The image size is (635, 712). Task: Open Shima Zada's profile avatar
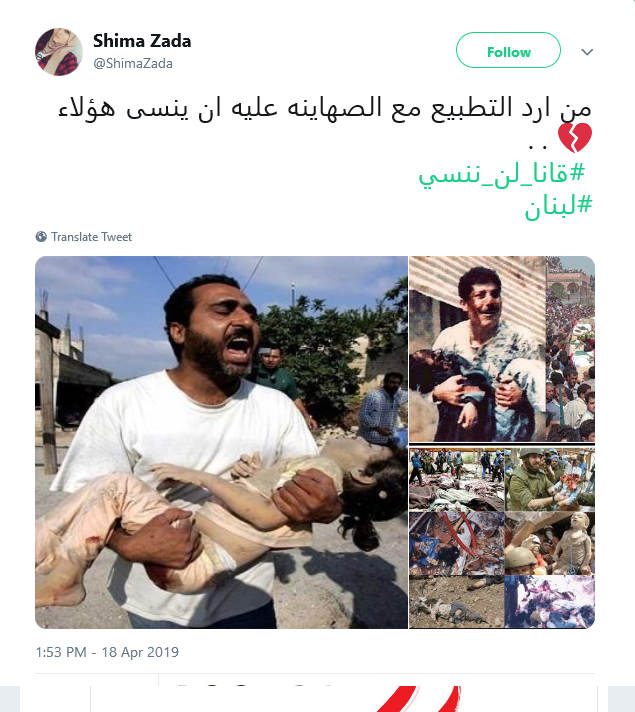click(x=59, y=52)
